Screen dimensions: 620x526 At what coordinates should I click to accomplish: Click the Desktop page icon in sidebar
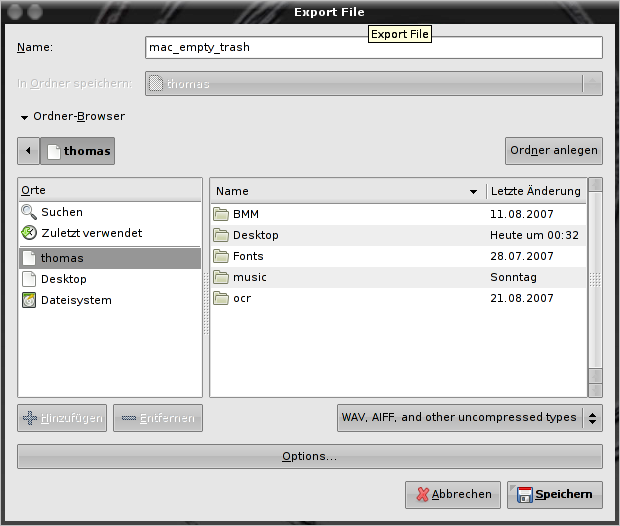tap(29, 279)
